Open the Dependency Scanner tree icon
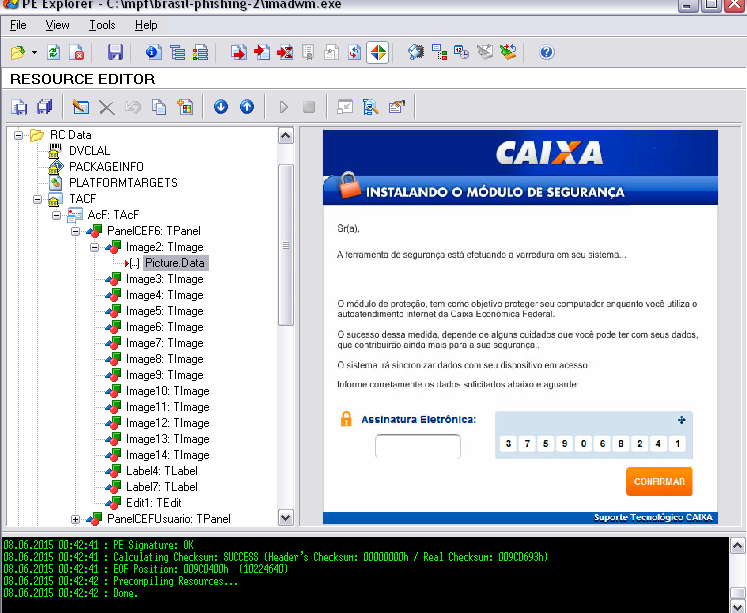 [439, 52]
